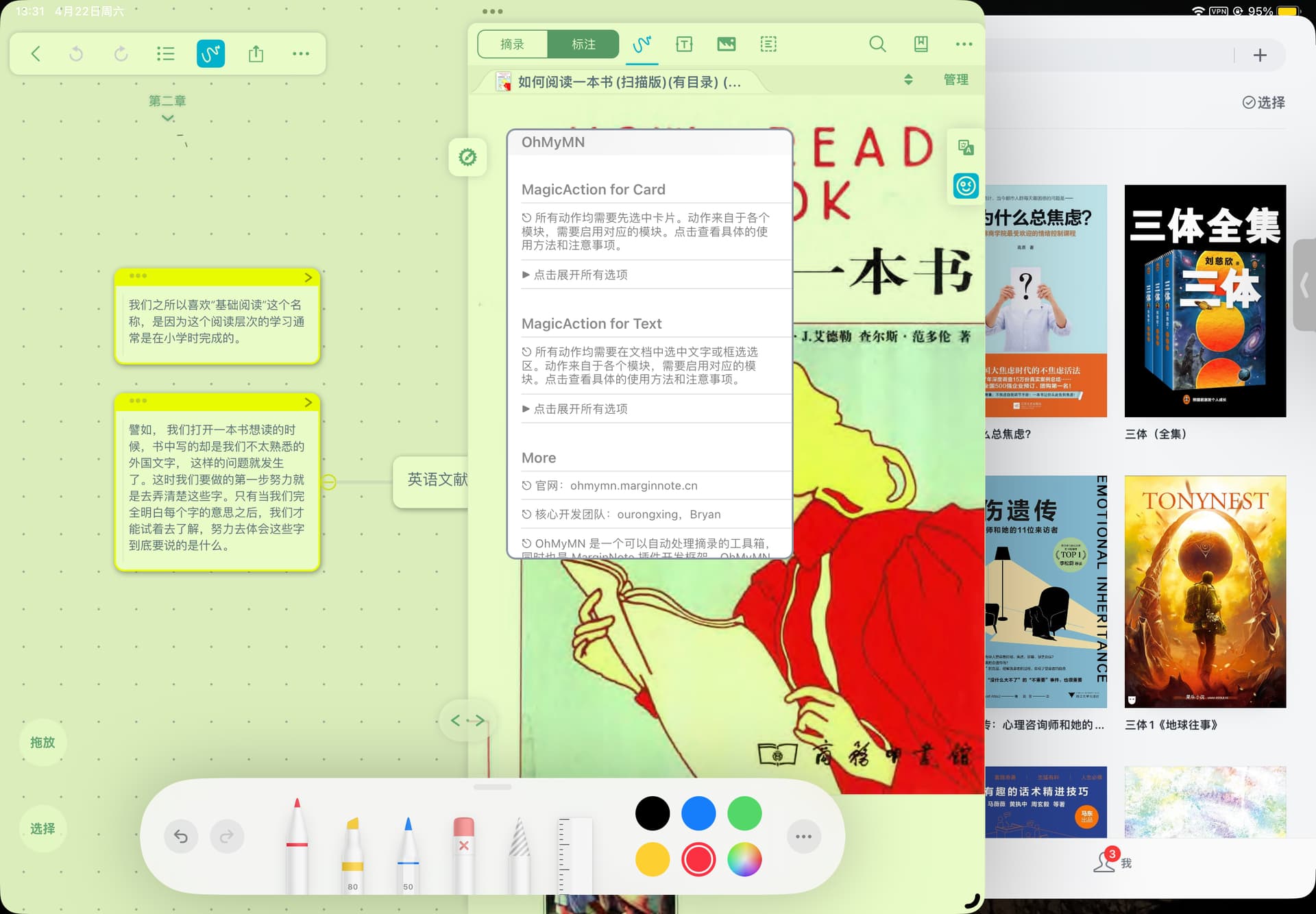Select the document handwriting pen icon
The height and width of the screenshot is (914, 1316).
pyautogui.click(x=642, y=45)
